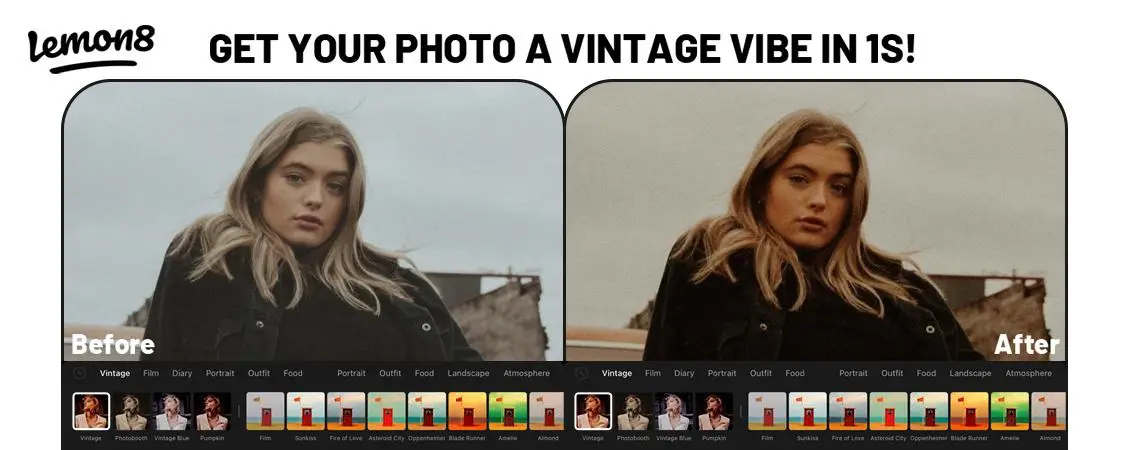The image size is (1125, 450).
Task: Apply the Sunkiss filter thumbnail in After panel
Action: (x=807, y=411)
